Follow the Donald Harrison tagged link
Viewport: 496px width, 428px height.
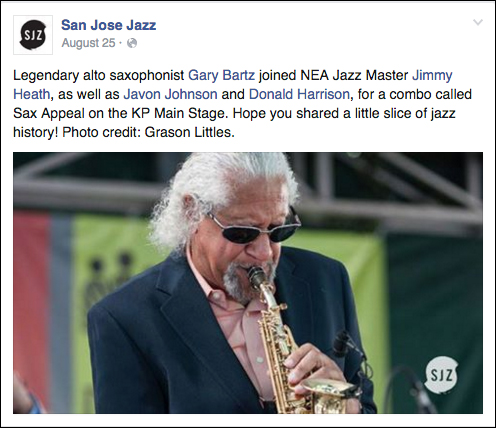tap(299, 94)
